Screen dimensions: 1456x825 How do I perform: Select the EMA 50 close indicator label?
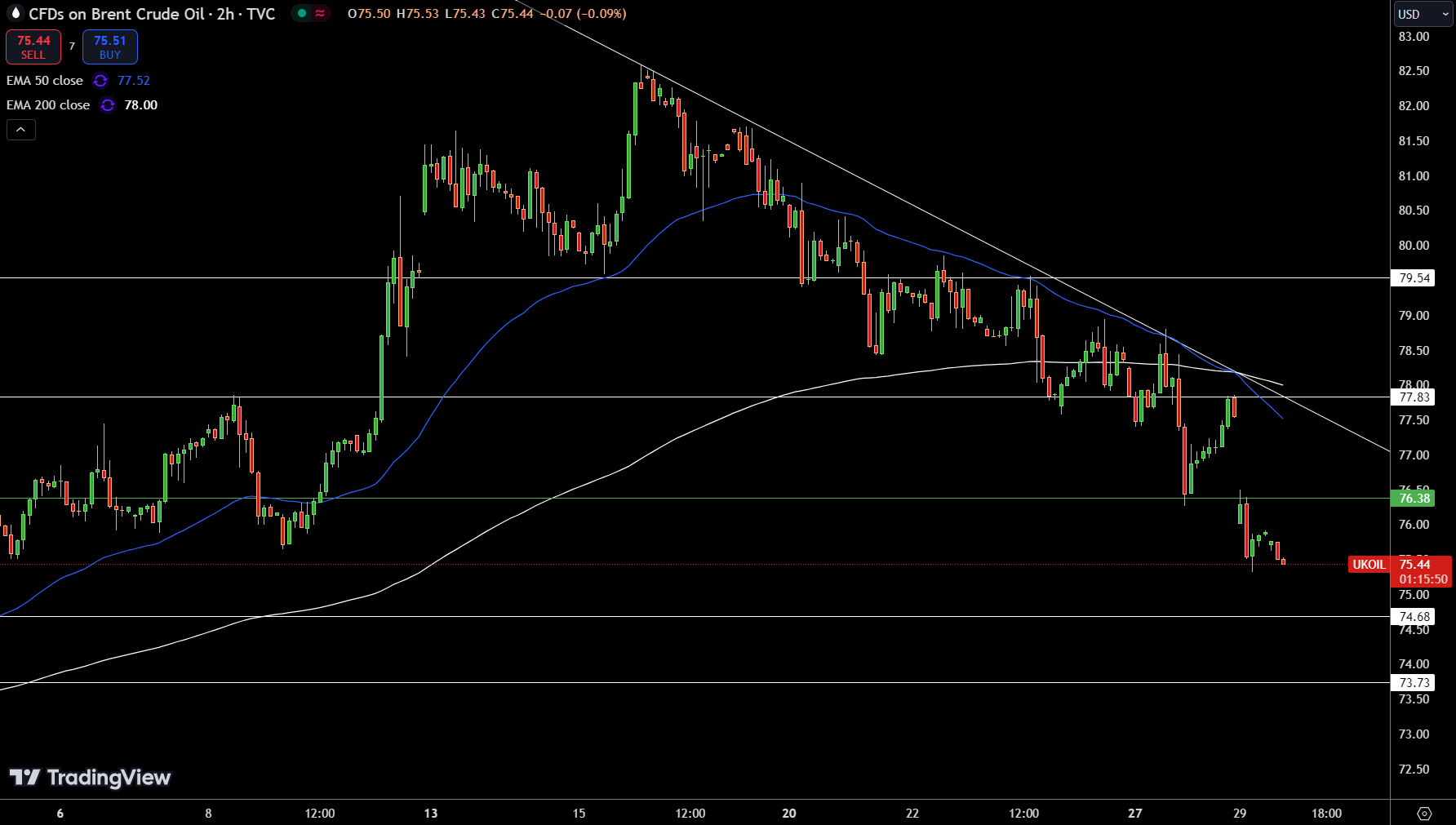45,81
